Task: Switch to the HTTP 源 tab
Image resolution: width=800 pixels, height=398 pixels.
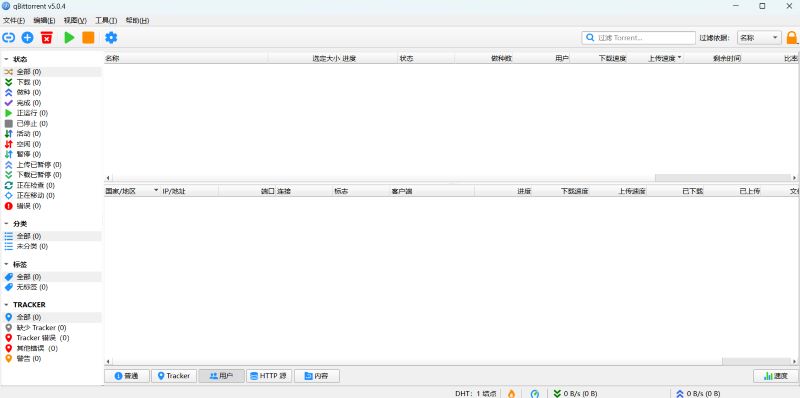Action: (x=269, y=376)
